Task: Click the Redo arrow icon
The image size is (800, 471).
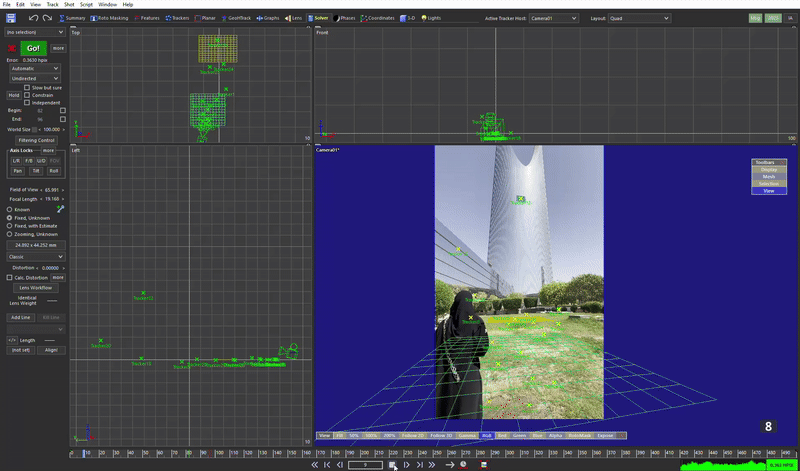Action: tap(47, 18)
